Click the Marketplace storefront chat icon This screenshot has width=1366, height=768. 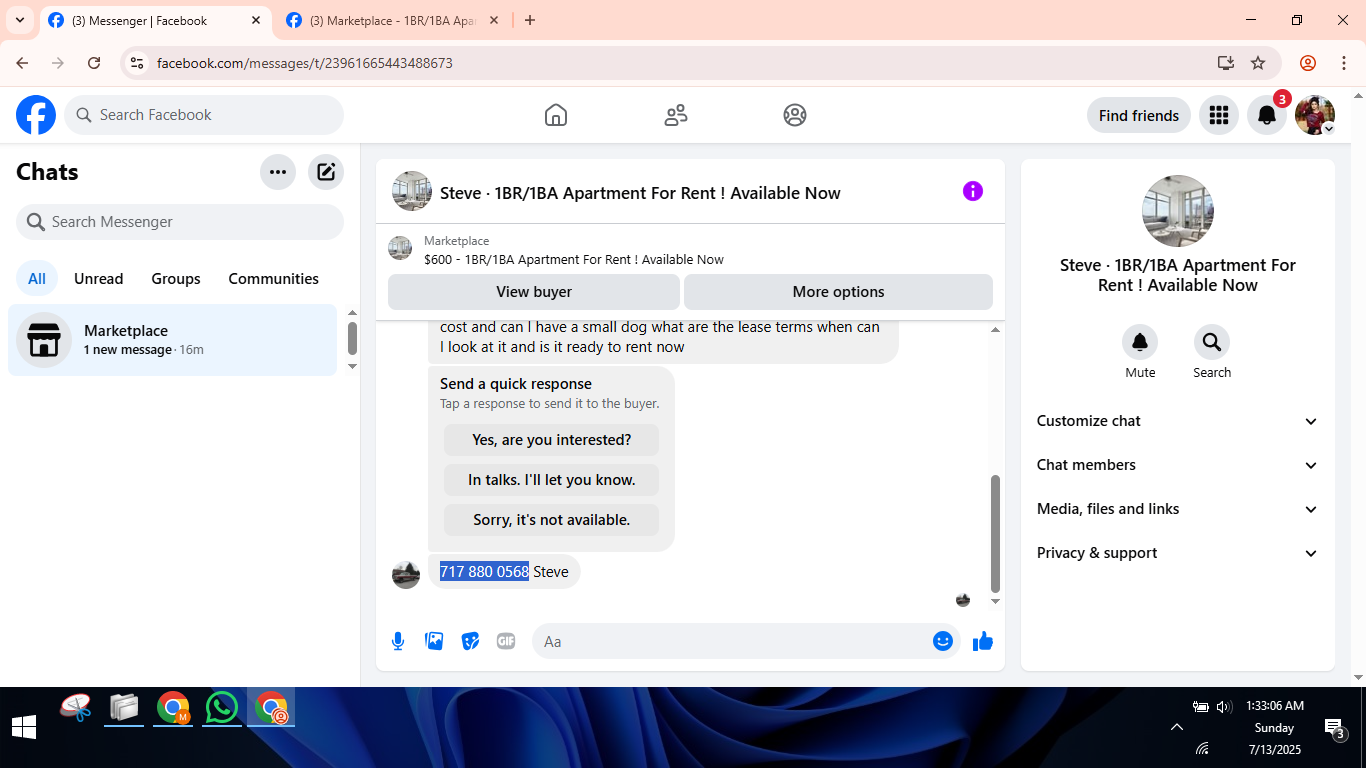44,340
